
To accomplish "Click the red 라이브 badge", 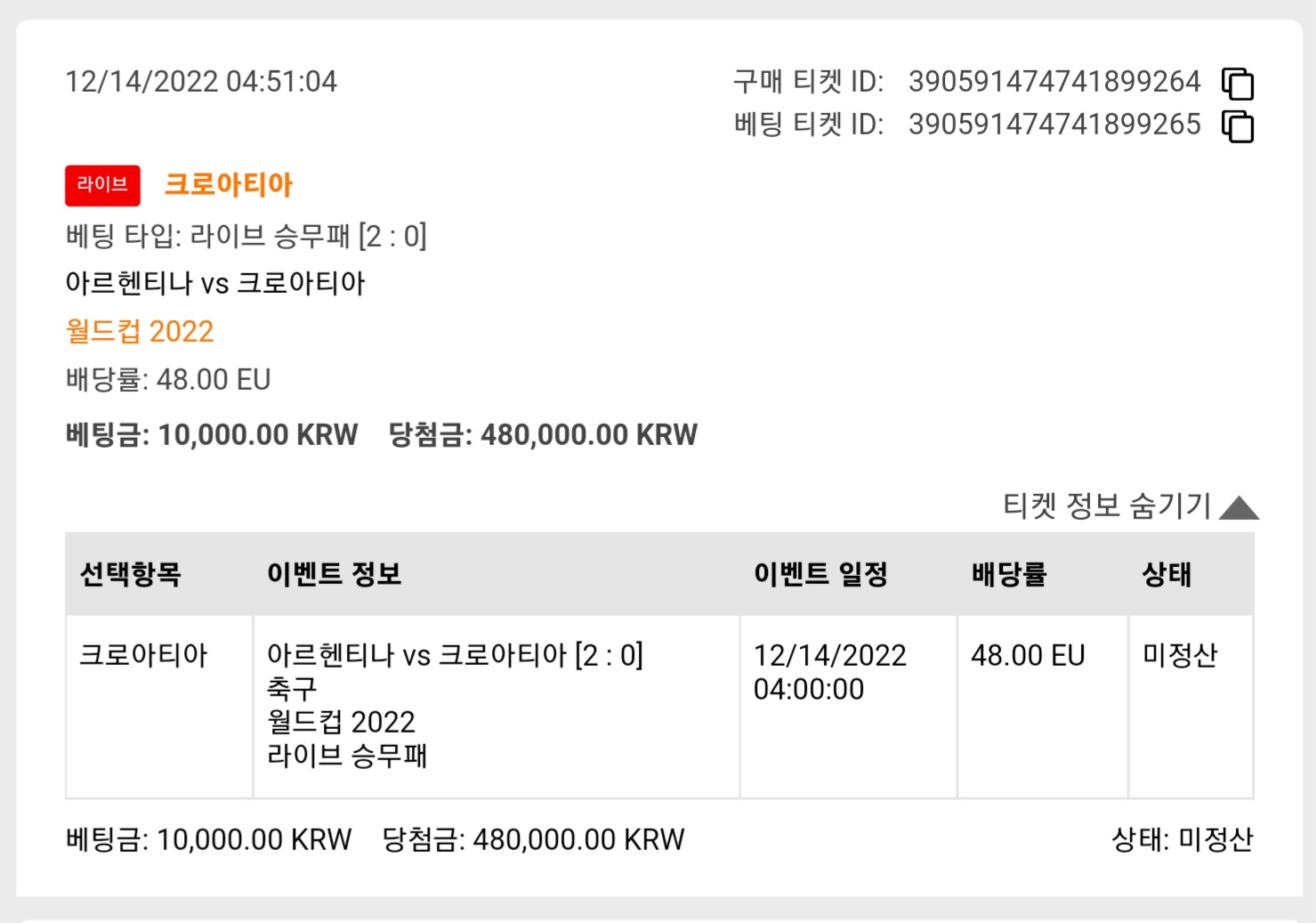I will [102, 184].
